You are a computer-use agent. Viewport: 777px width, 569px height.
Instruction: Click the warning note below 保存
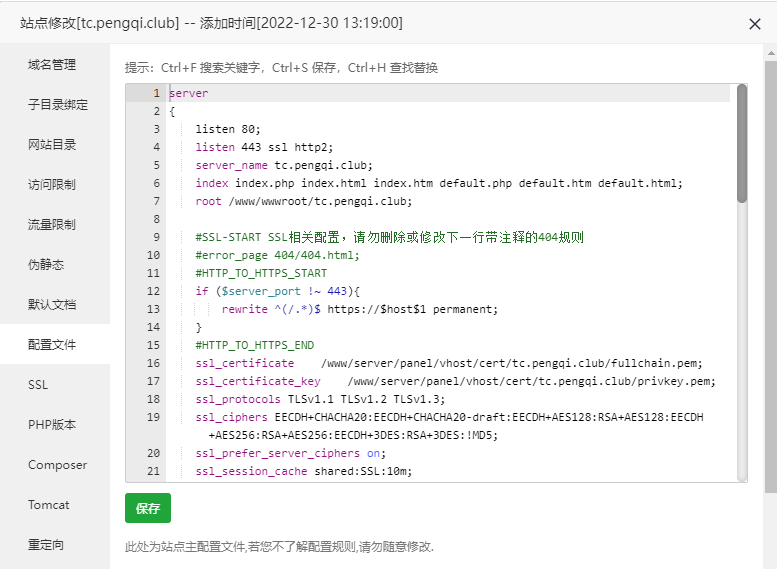(279, 547)
